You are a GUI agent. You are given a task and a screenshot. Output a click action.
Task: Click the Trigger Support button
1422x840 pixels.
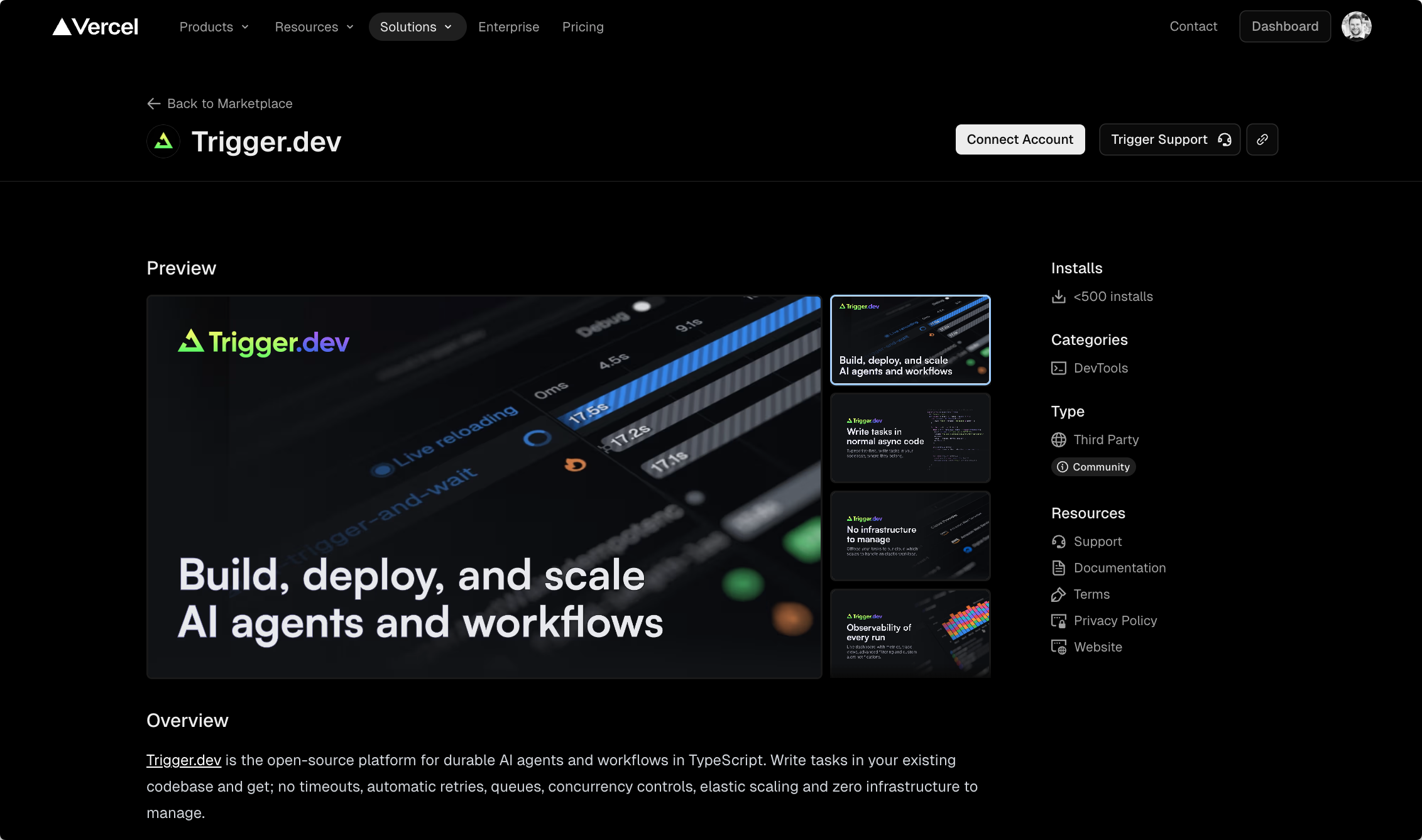pyautogui.click(x=1169, y=139)
